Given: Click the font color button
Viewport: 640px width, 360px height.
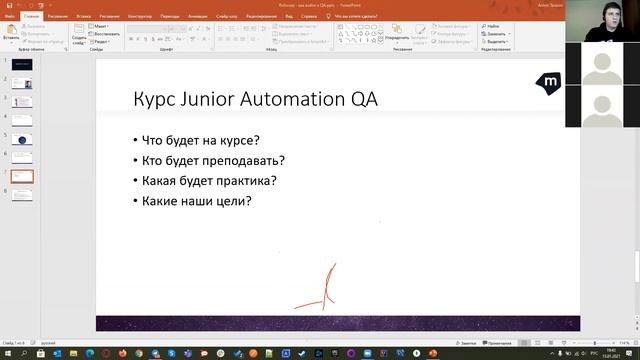Looking at the screenshot, I should point(204,39).
